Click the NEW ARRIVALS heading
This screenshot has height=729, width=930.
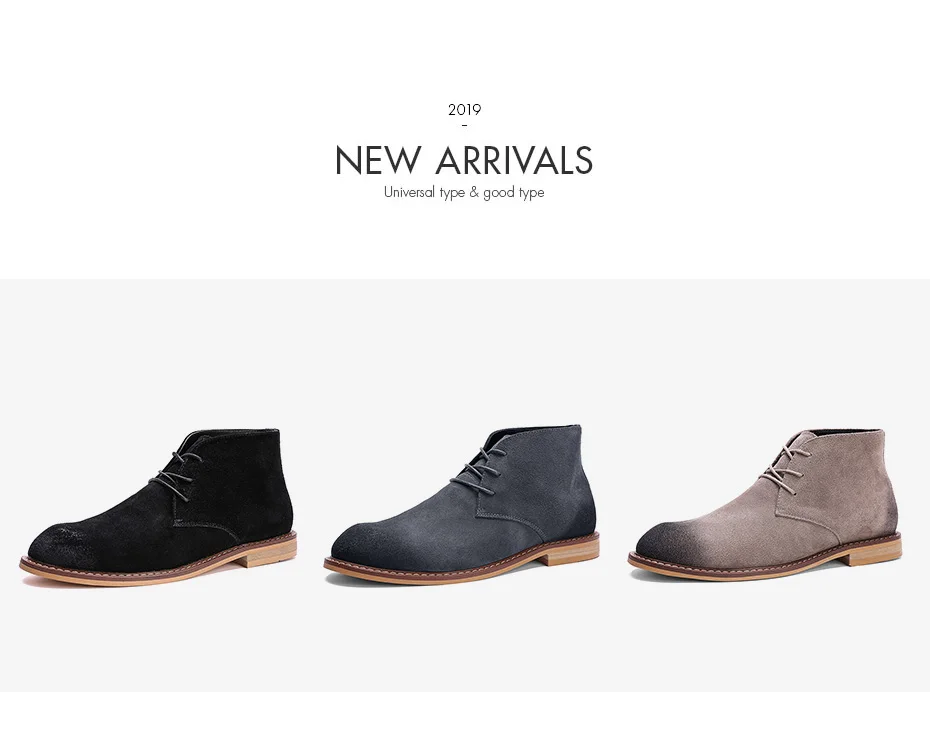pyautogui.click(x=464, y=160)
